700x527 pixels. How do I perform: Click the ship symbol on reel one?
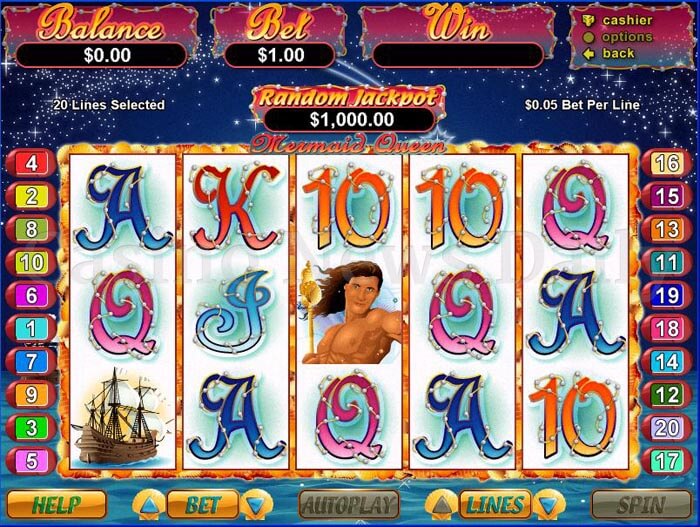122,416
